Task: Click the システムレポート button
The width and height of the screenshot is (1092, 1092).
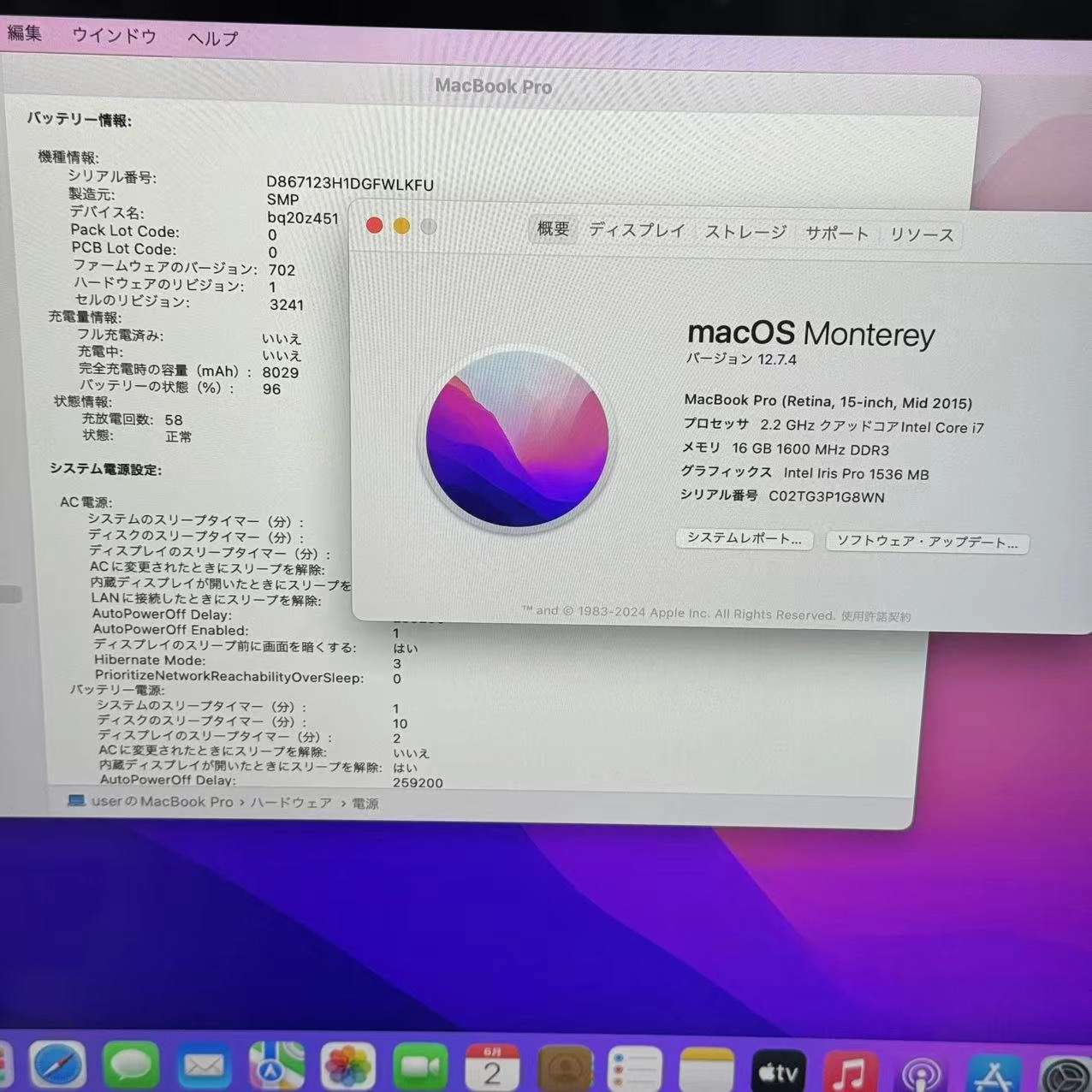Action: coord(744,539)
